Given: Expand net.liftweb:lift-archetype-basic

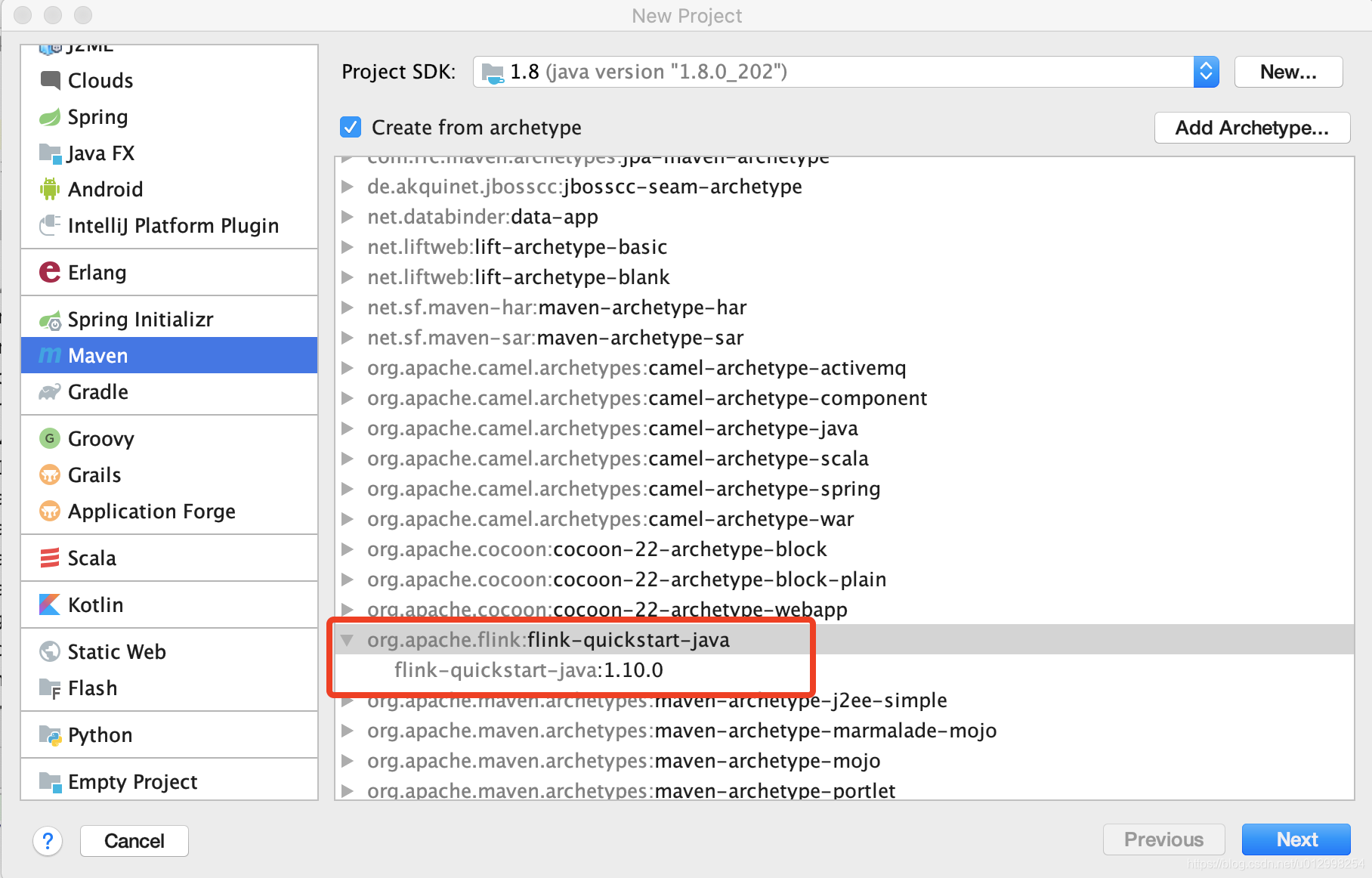Looking at the screenshot, I should (x=348, y=247).
